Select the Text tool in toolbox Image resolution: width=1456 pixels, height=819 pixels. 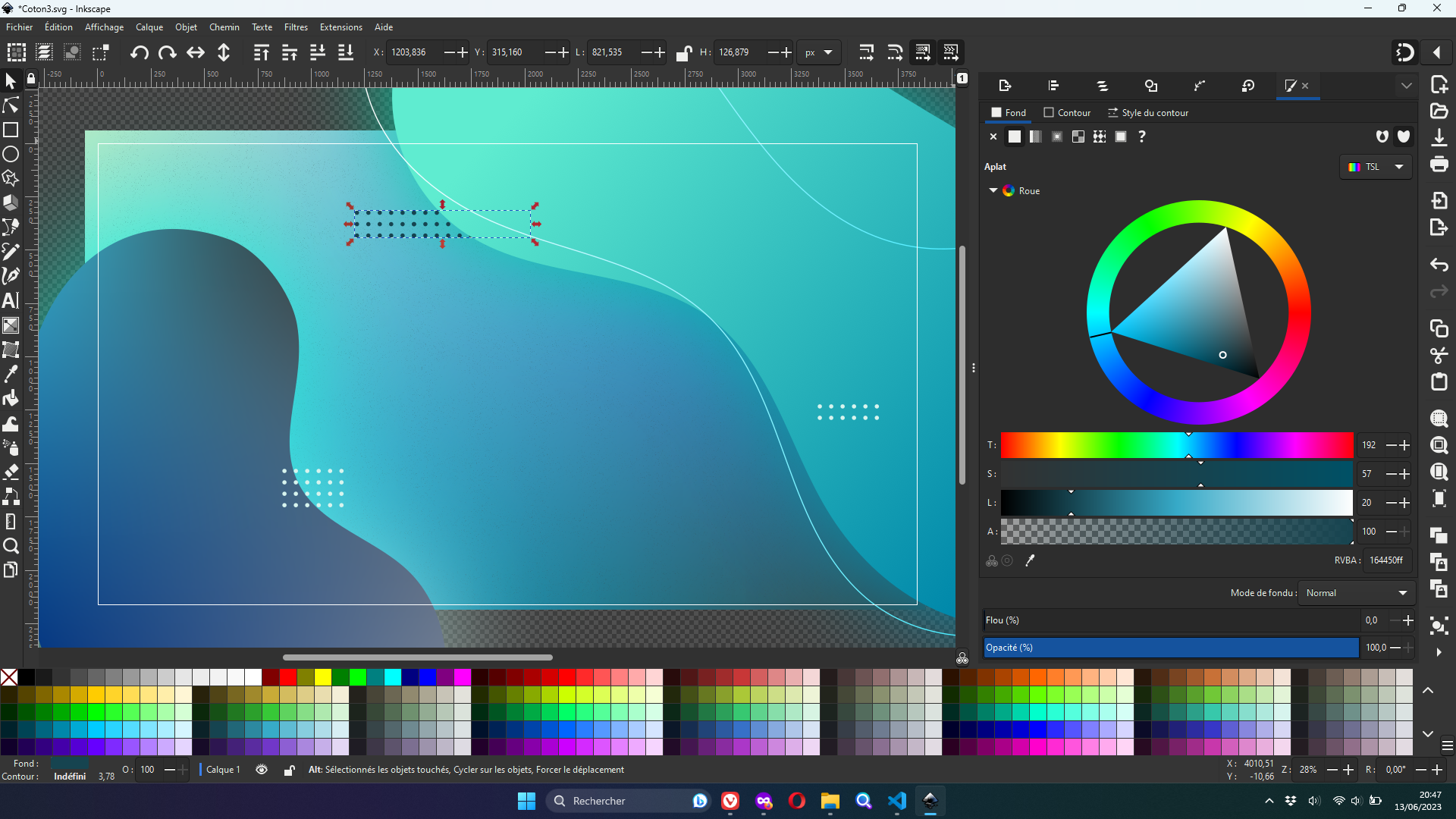click(x=11, y=300)
